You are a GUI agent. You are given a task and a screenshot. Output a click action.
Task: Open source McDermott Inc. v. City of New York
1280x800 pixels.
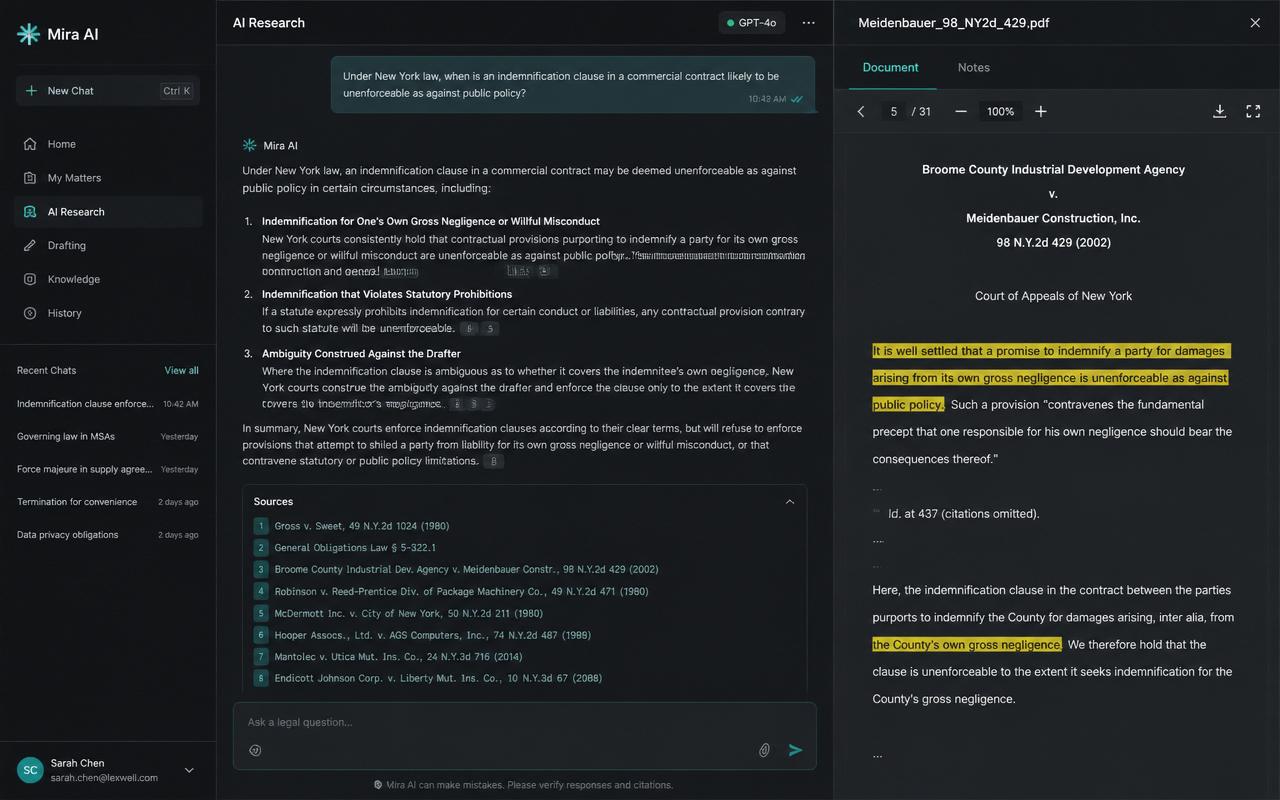398,614
